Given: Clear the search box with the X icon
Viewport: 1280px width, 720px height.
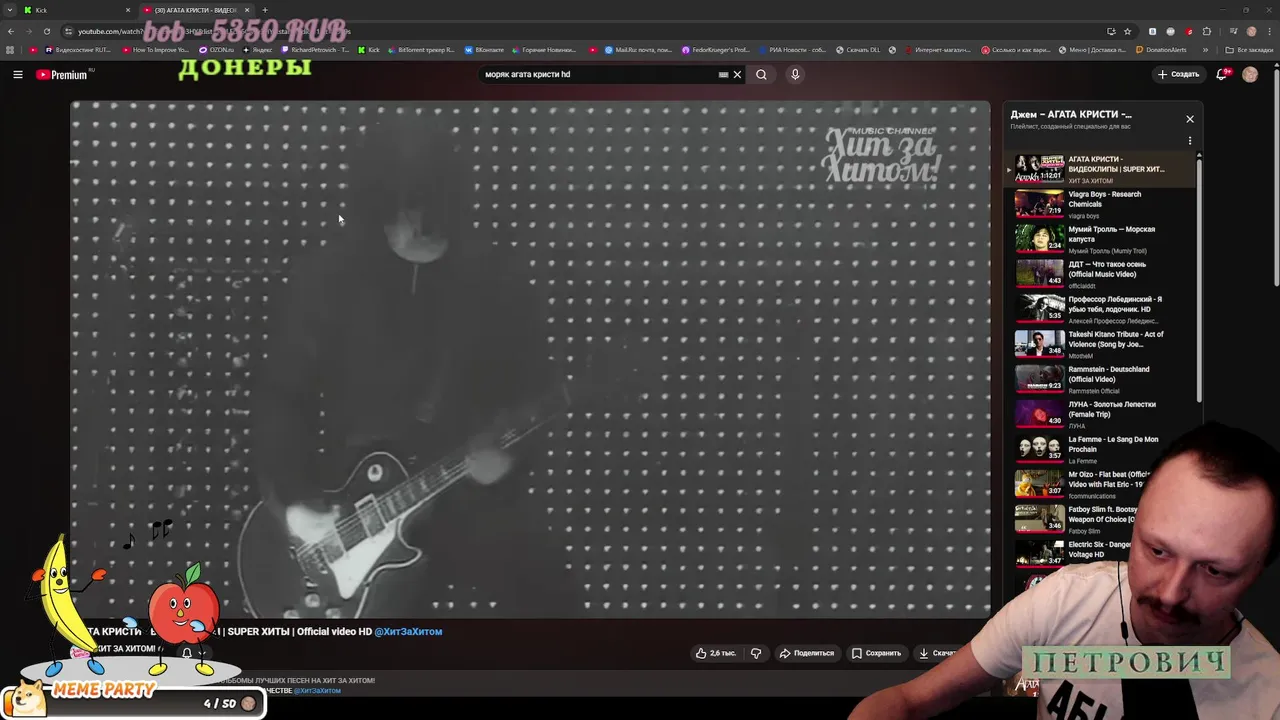Looking at the screenshot, I should pos(737,74).
